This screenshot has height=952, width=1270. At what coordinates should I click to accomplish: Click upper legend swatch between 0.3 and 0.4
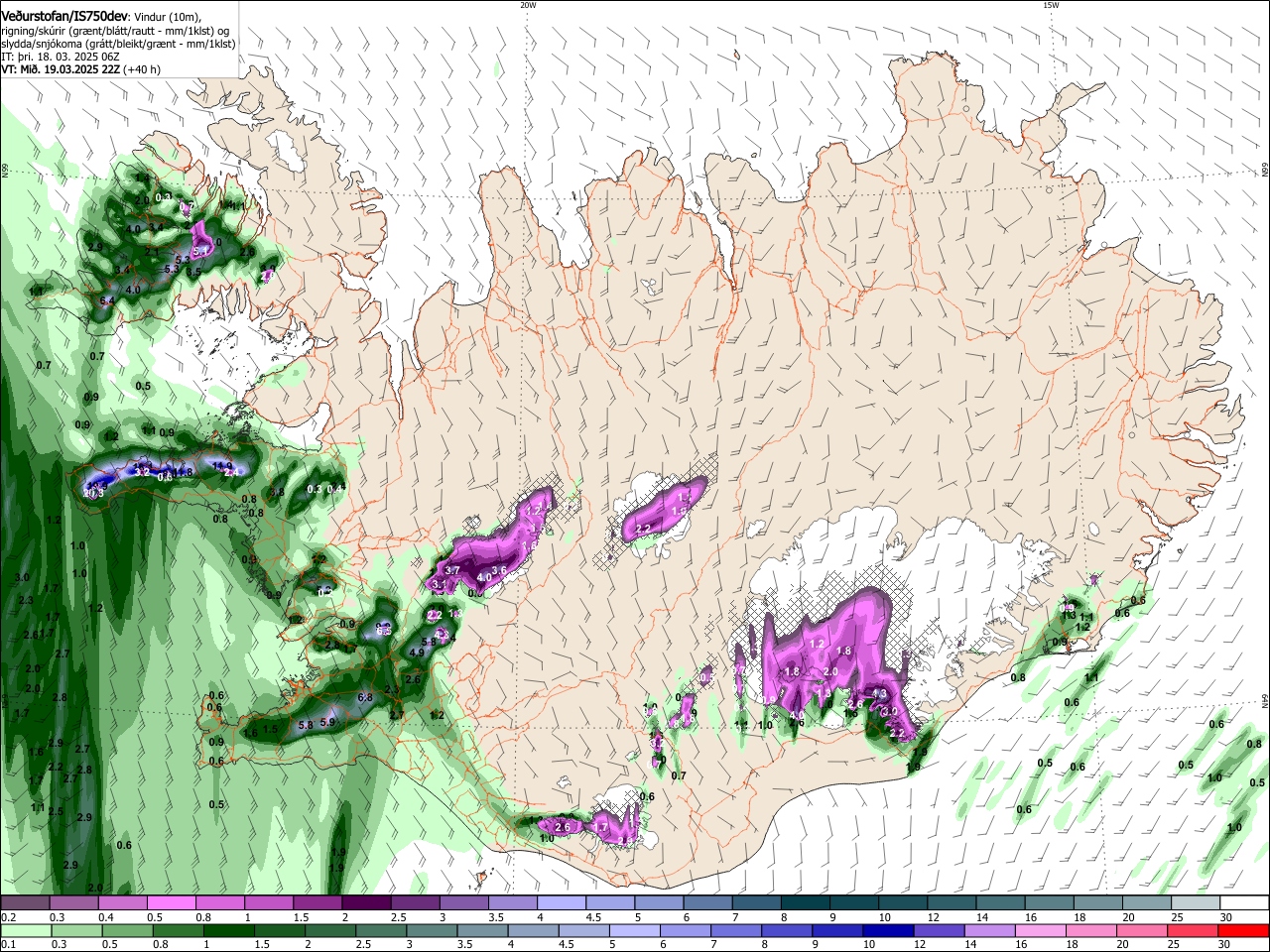(74, 902)
